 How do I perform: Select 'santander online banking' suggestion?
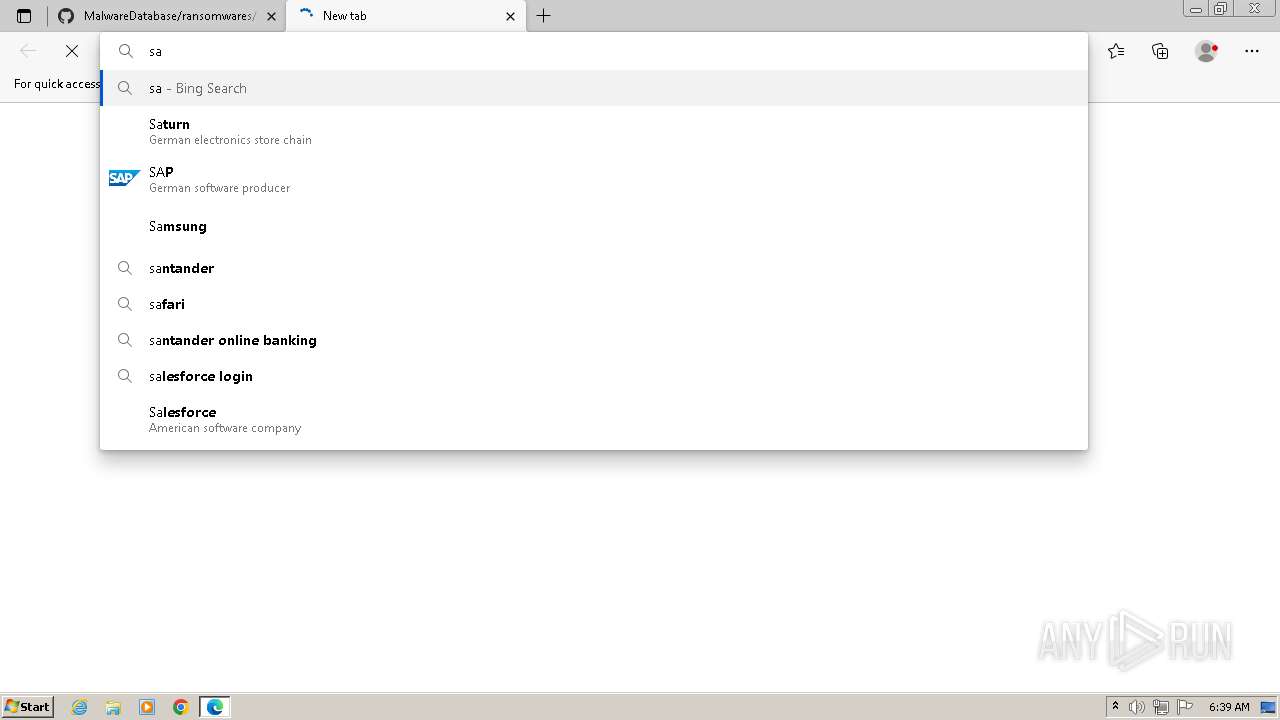click(594, 340)
